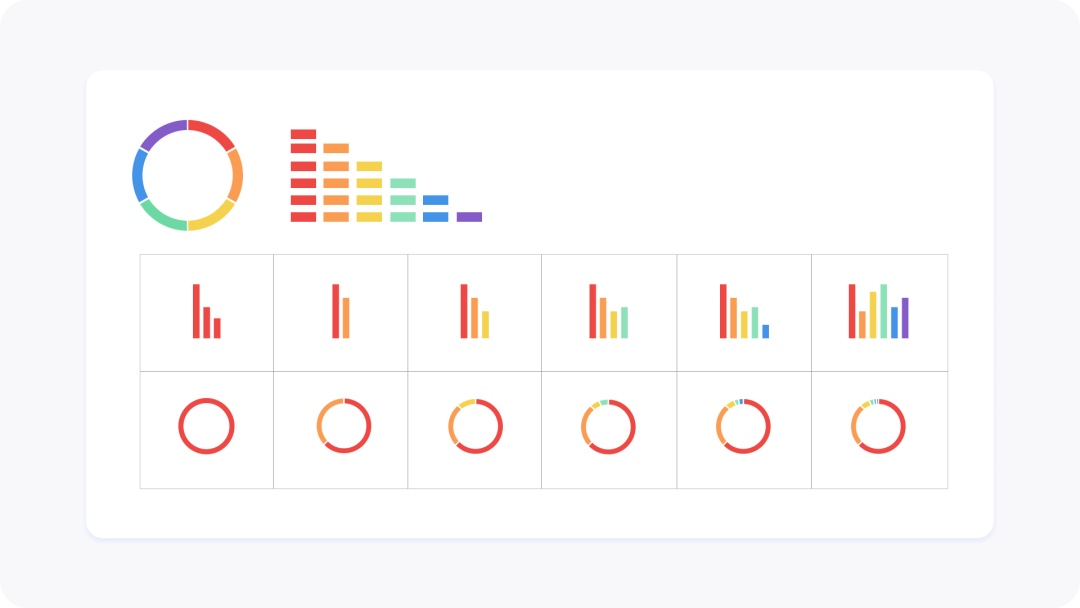This screenshot has height=608, width=1080.
Task: Select the green column in stacked chart
Action: (x=403, y=200)
